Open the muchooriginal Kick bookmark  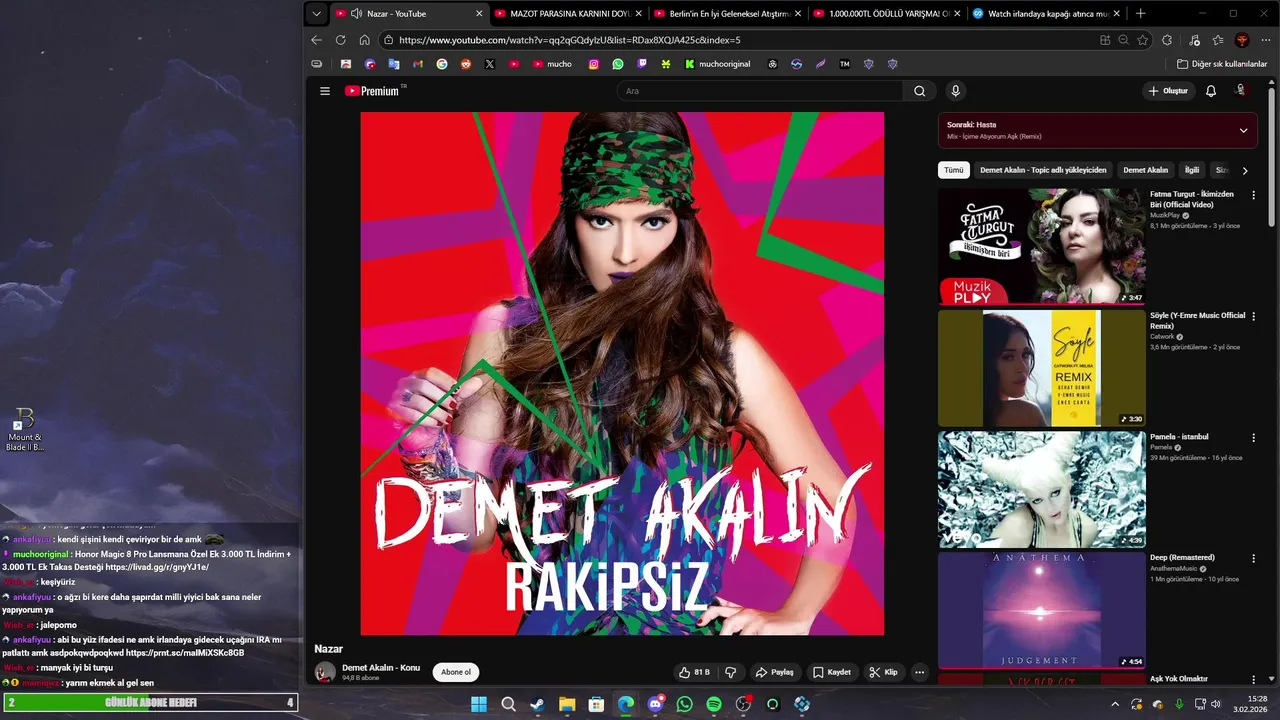(x=717, y=64)
